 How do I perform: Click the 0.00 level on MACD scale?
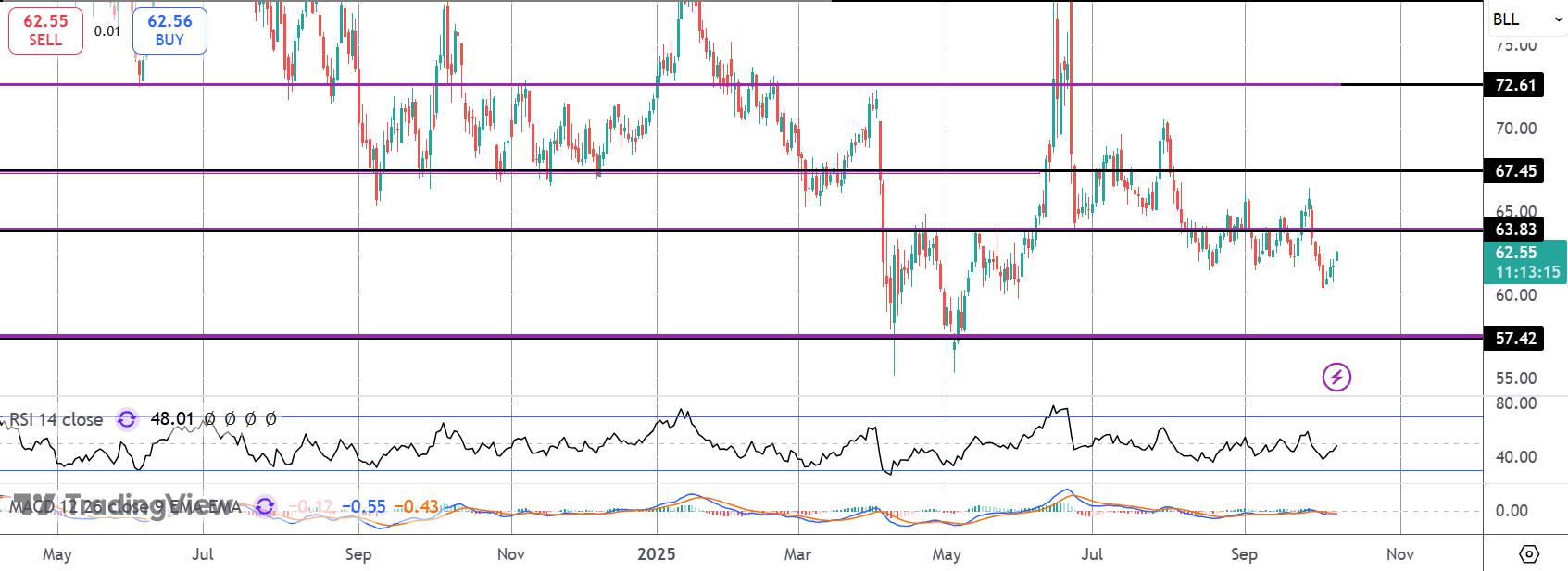click(x=1512, y=511)
